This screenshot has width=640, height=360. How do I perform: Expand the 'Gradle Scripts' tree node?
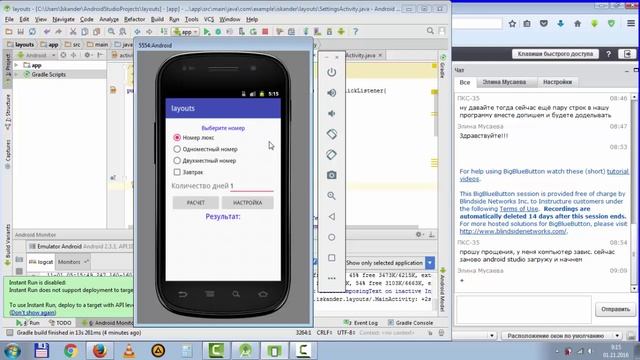coord(16,74)
